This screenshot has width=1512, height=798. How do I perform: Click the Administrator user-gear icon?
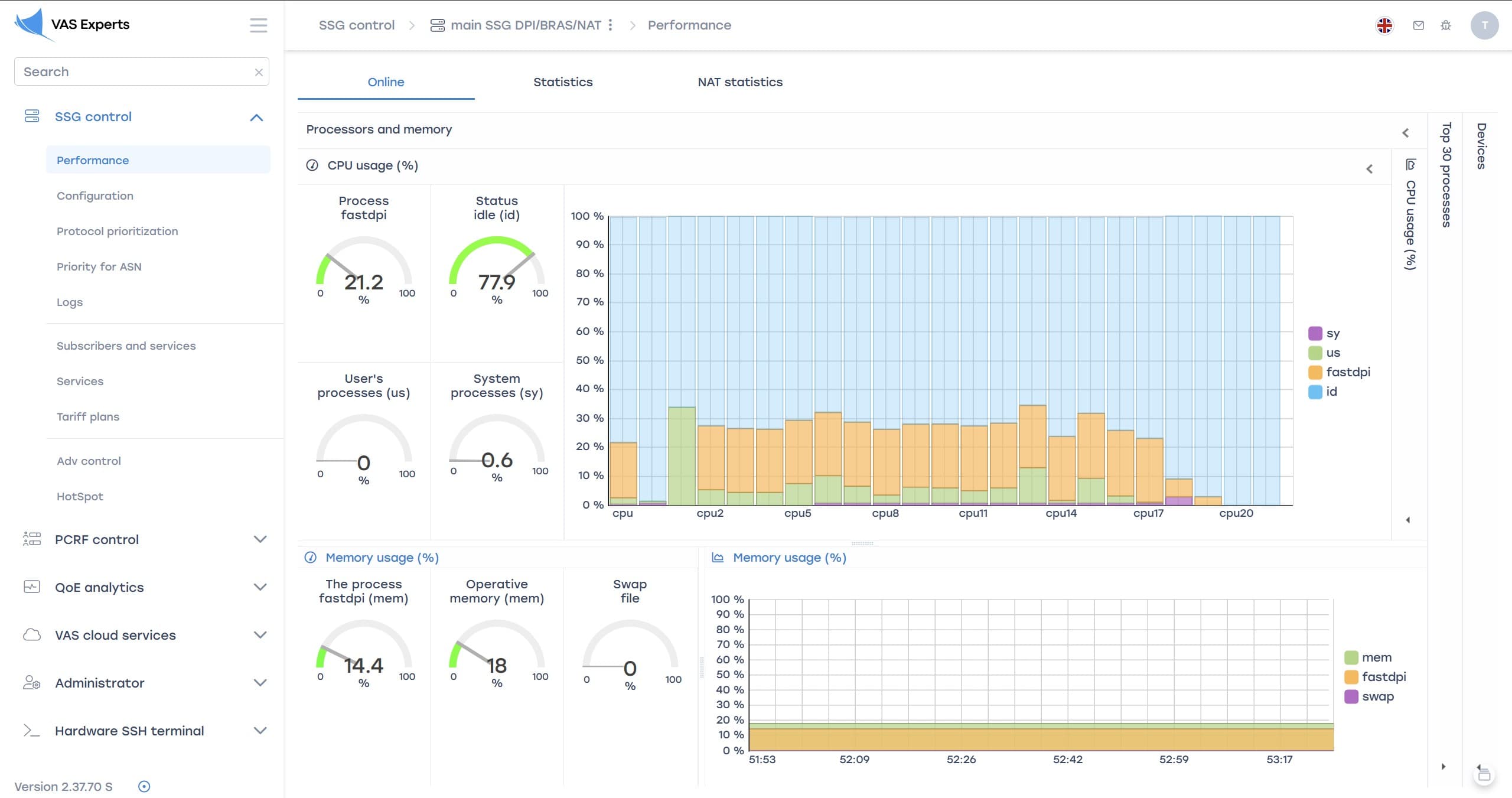click(x=32, y=682)
